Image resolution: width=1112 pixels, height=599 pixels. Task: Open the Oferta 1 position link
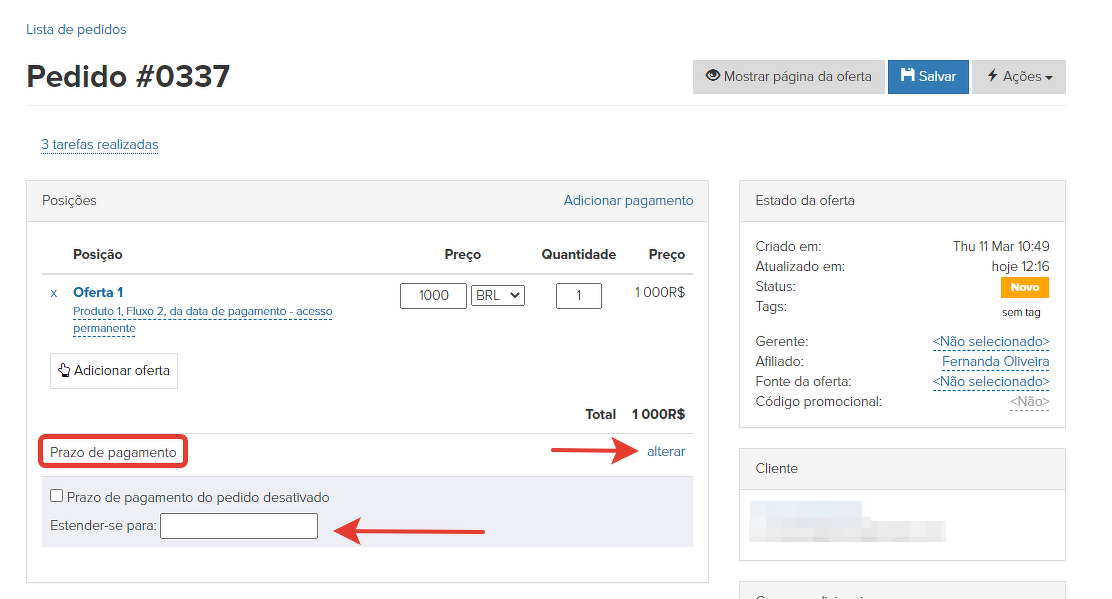click(x=98, y=292)
